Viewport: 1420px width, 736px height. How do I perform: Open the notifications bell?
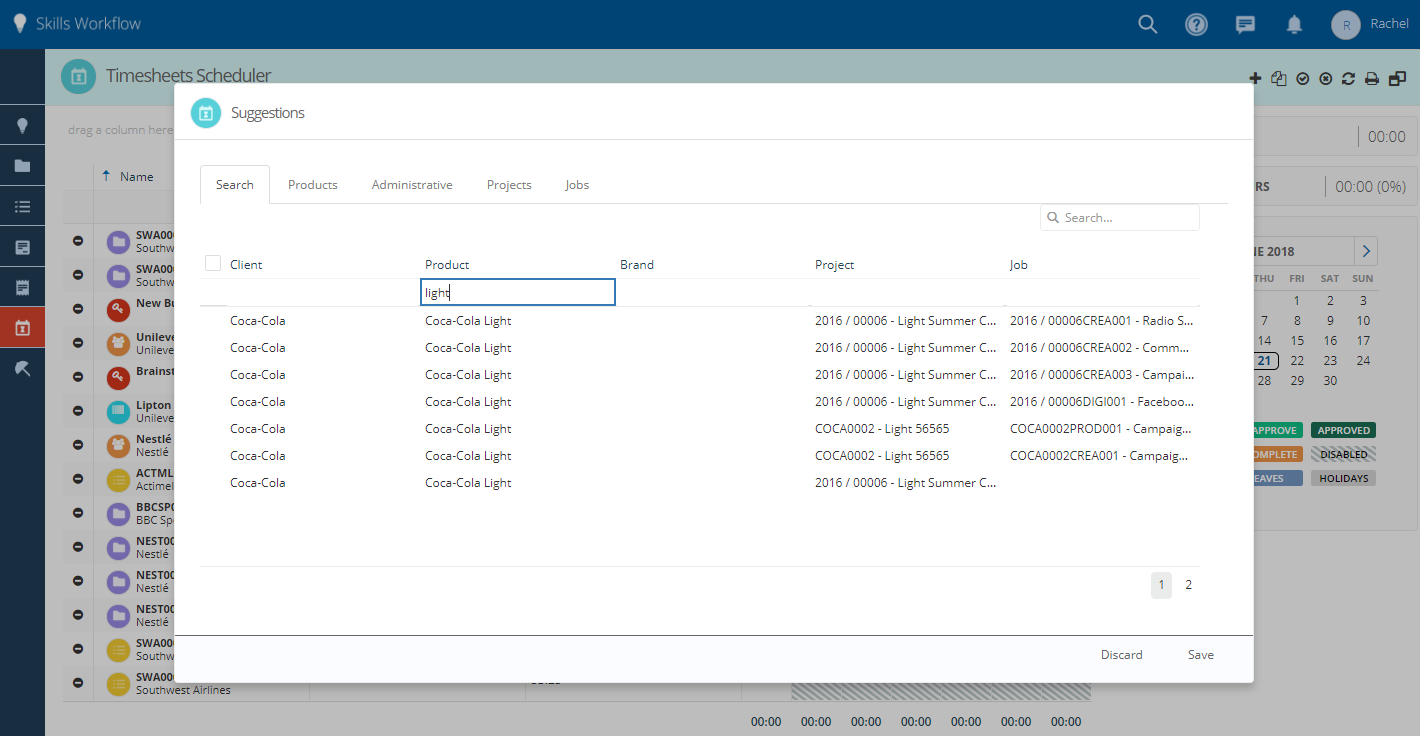coord(1294,24)
